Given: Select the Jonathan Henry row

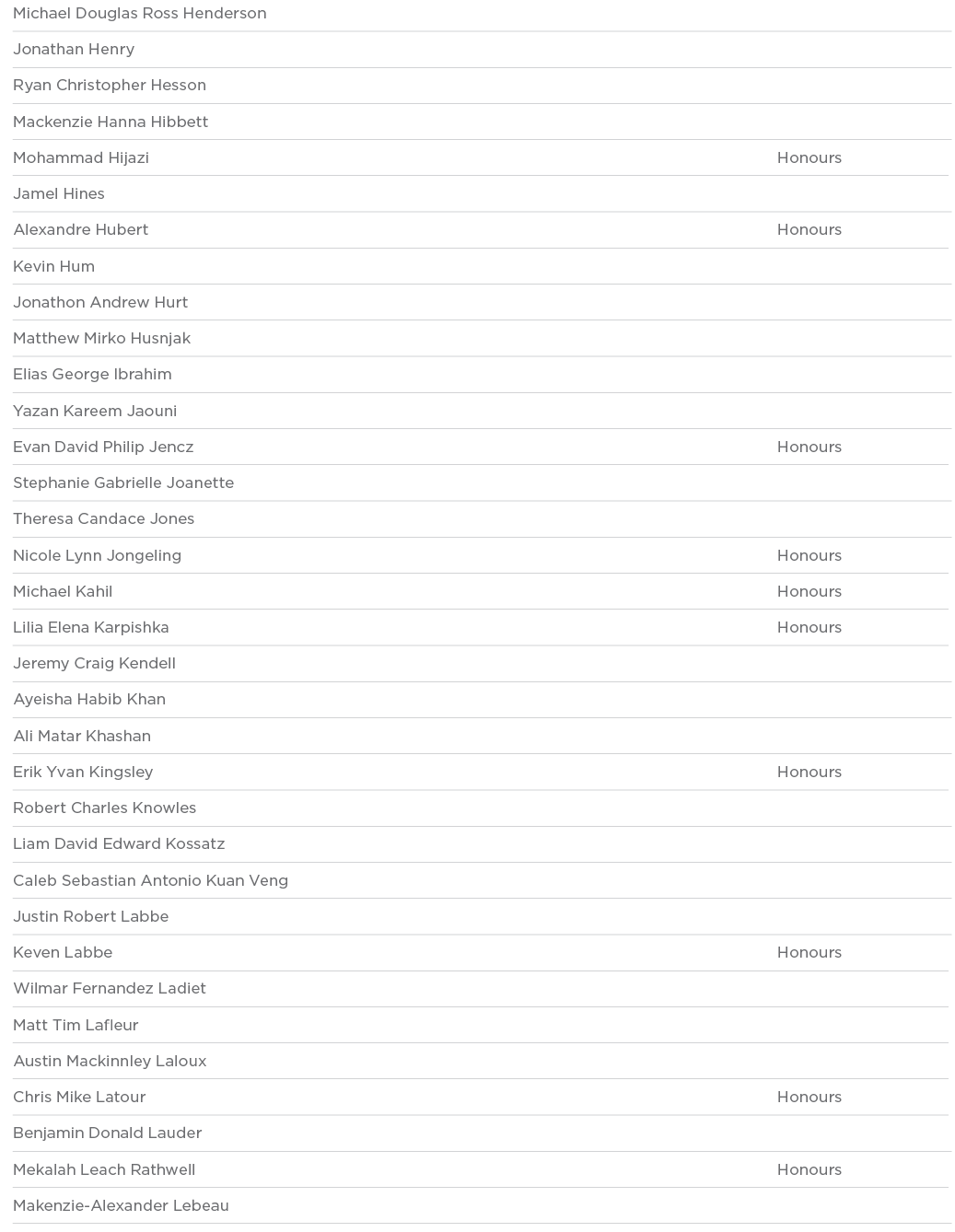Looking at the screenshot, I should [74, 50].
